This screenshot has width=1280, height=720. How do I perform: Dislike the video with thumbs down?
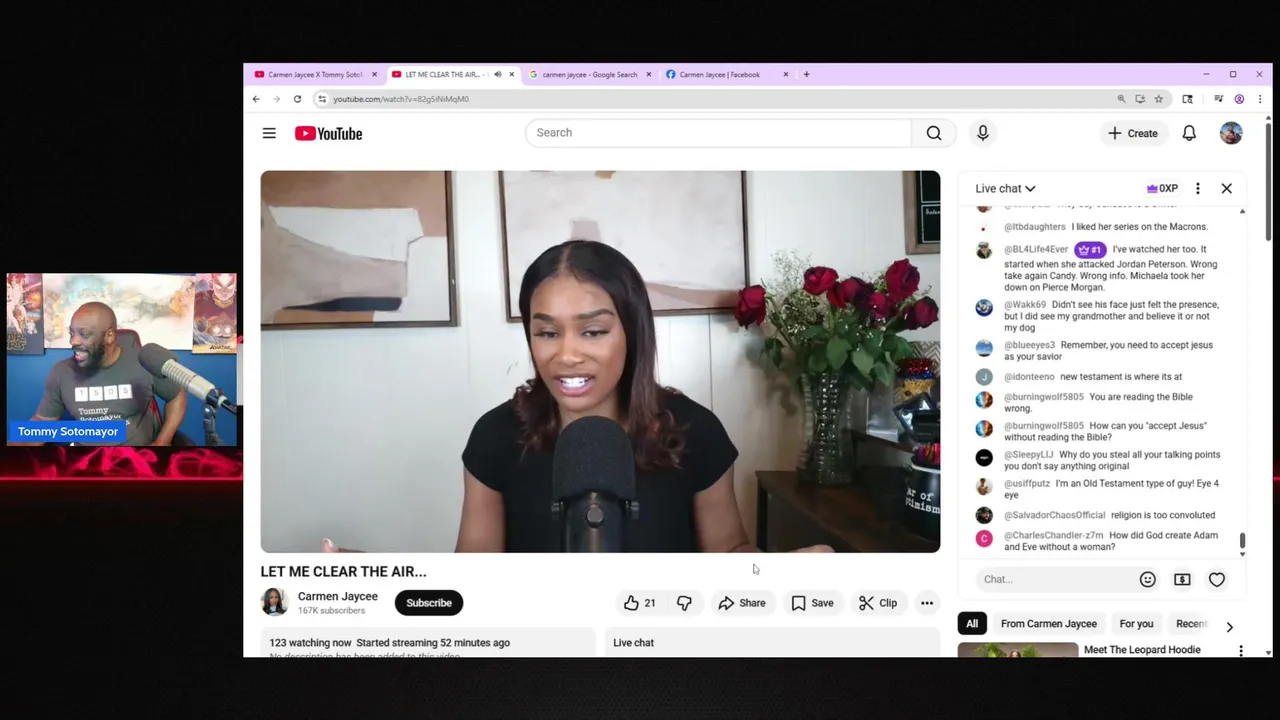point(684,603)
